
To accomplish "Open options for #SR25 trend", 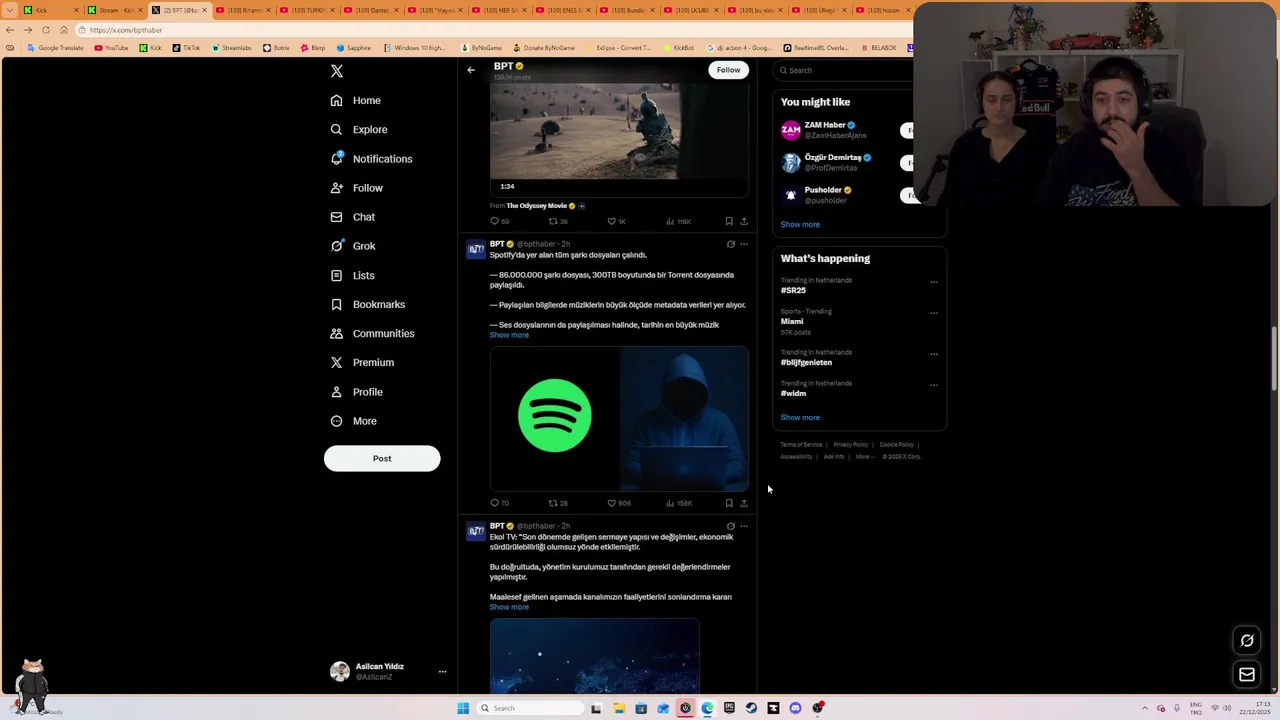I will pyautogui.click(x=934, y=282).
